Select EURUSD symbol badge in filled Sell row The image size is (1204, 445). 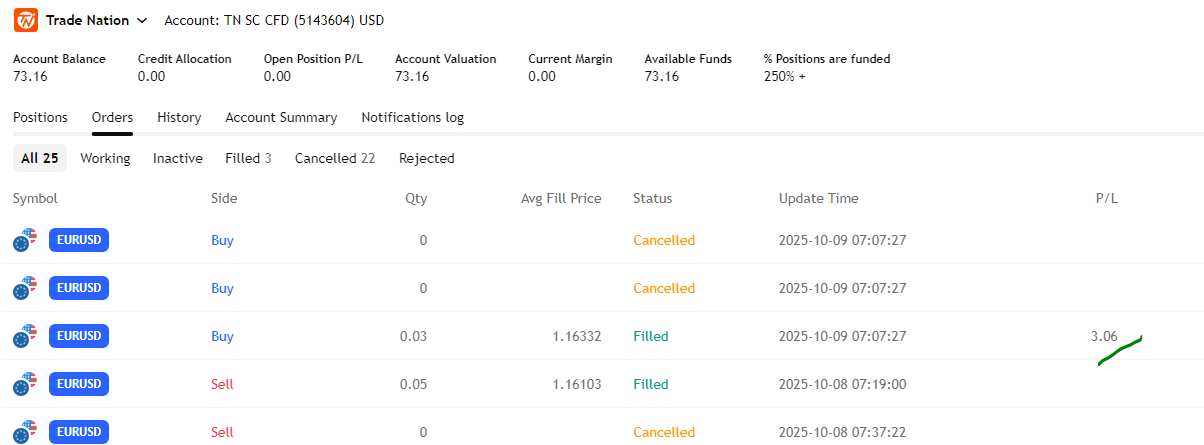[78, 384]
